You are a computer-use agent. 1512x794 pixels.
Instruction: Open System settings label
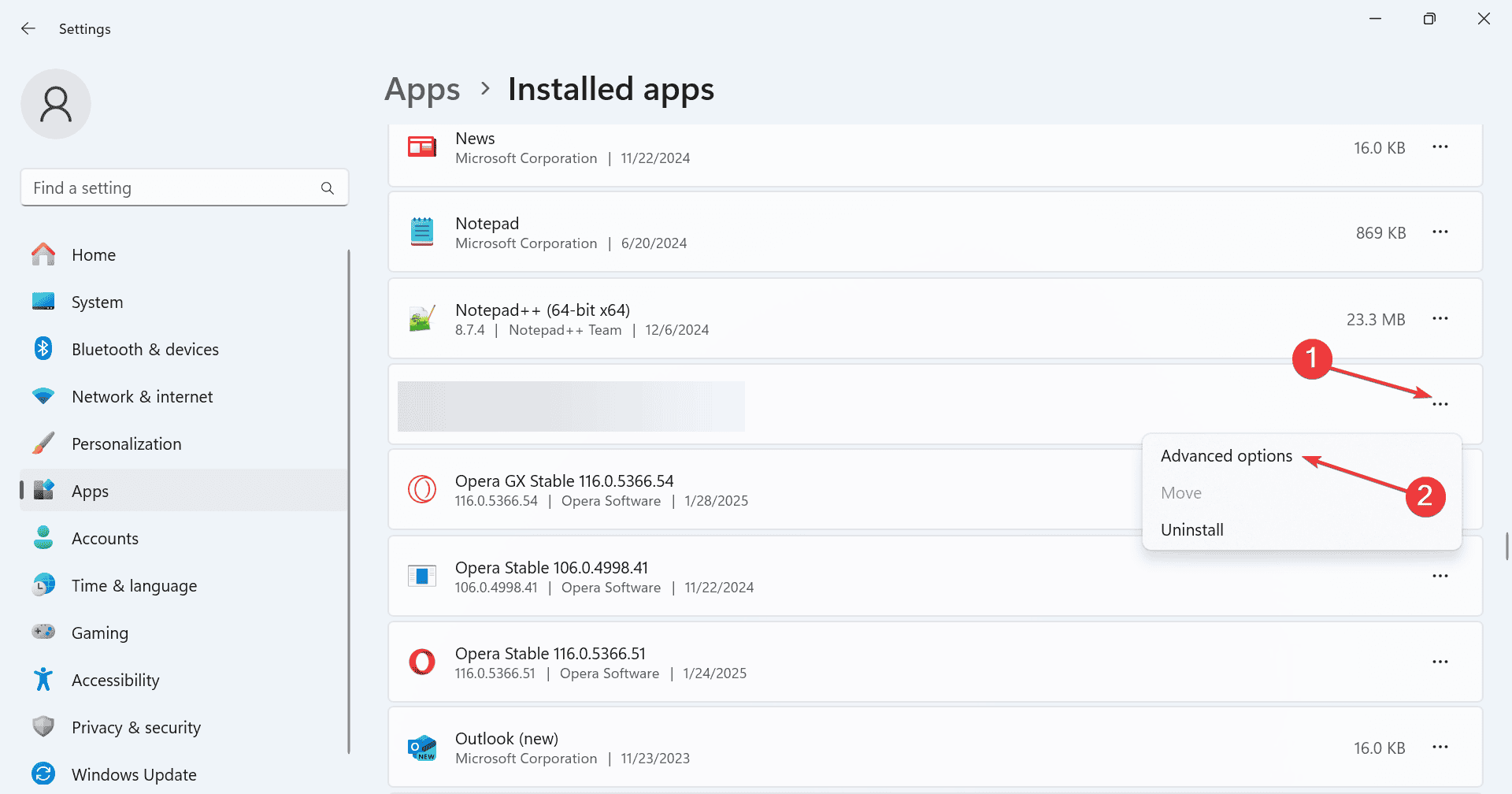pos(98,302)
